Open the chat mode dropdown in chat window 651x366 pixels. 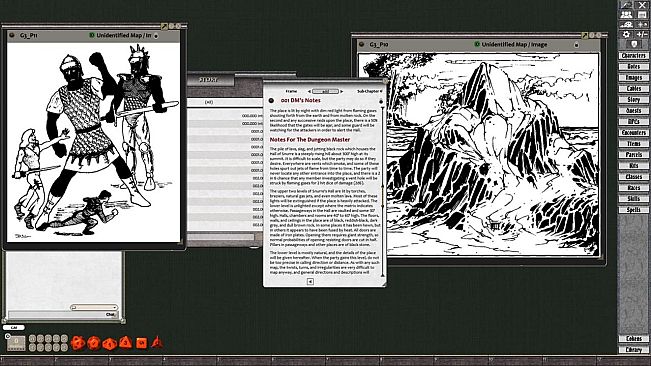(94, 307)
